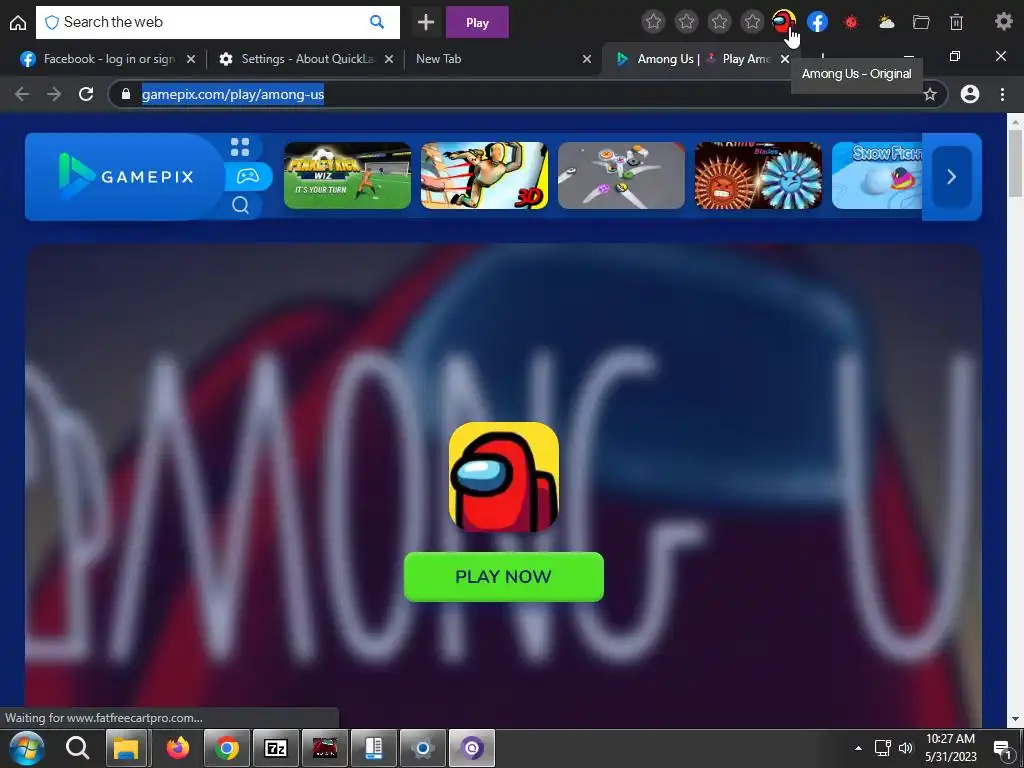This screenshot has height=768, width=1024.
Task: Click the scrollbar down arrow
Action: (x=1016, y=720)
